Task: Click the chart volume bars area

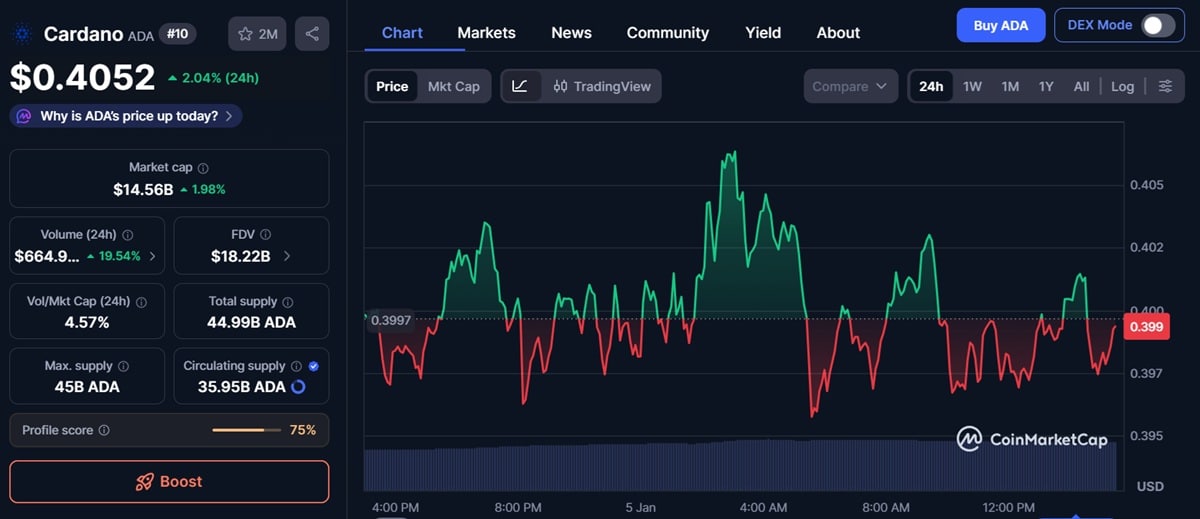Action: pyautogui.click(x=740, y=465)
